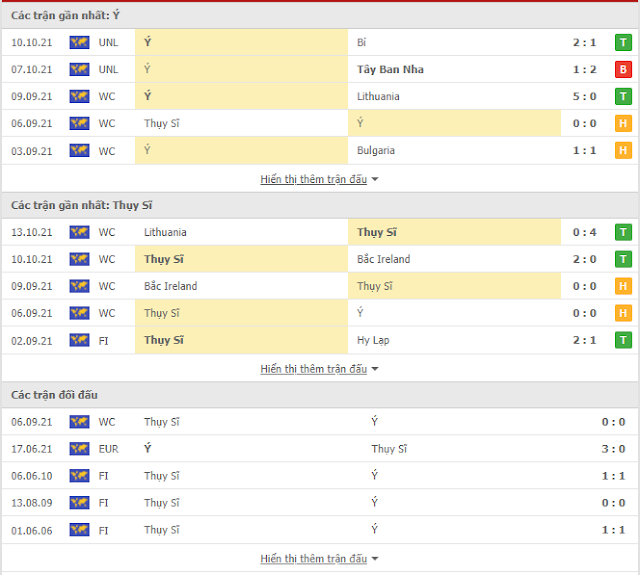Click the orange H badge for Ý vs Bulgaria
Image resolution: width=640 pixels, height=575 pixels.
click(x=623, y=151)
